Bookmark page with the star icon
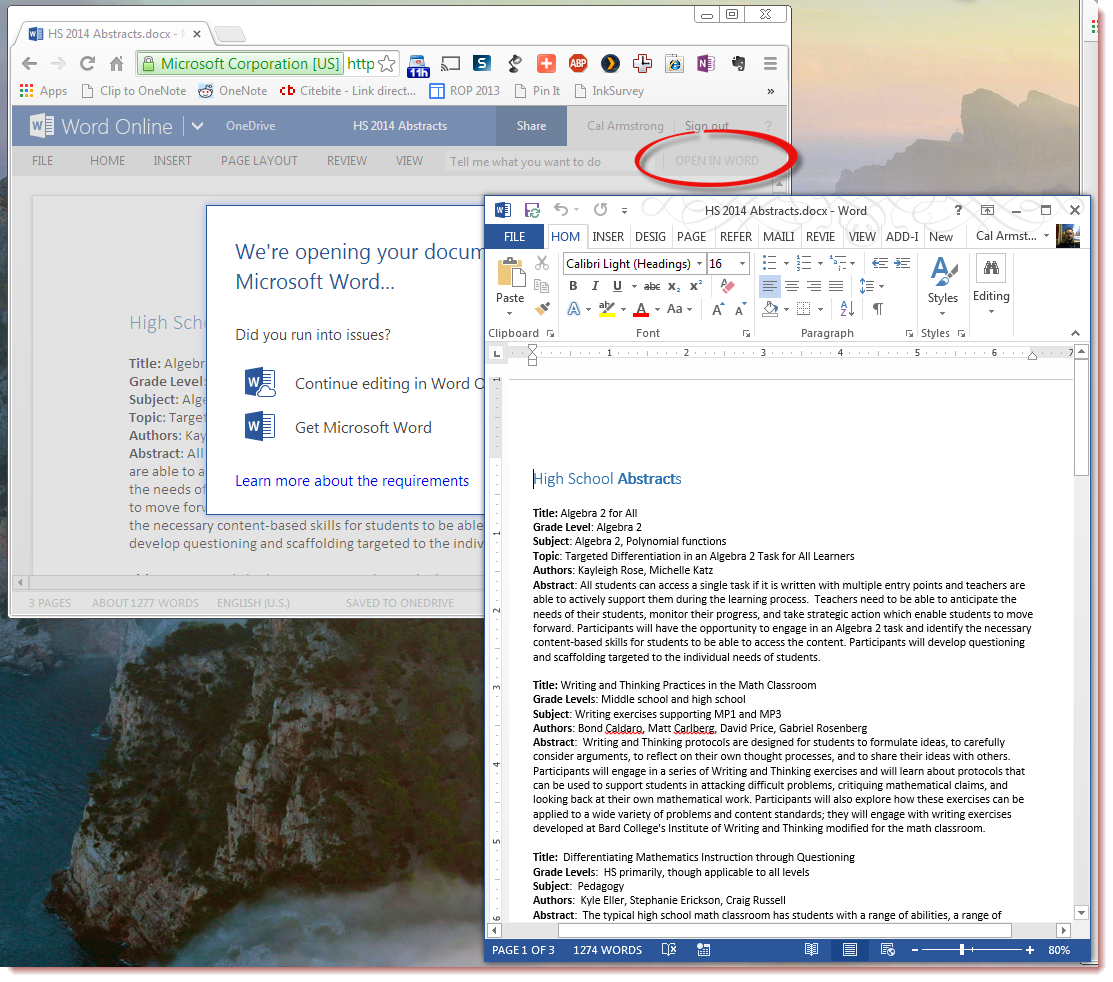 tap(387, 64)
